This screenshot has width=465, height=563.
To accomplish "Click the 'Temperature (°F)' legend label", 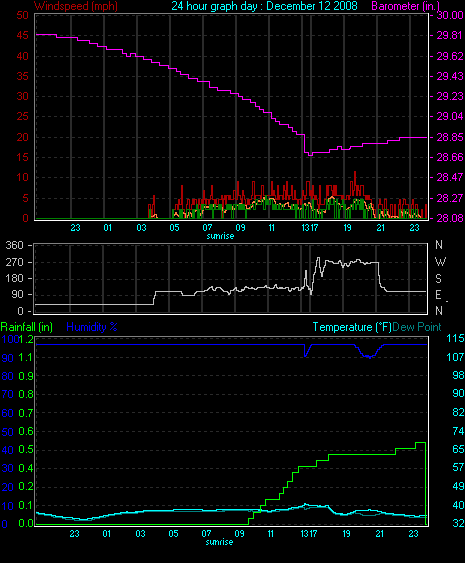I will (x=352, y=327).
